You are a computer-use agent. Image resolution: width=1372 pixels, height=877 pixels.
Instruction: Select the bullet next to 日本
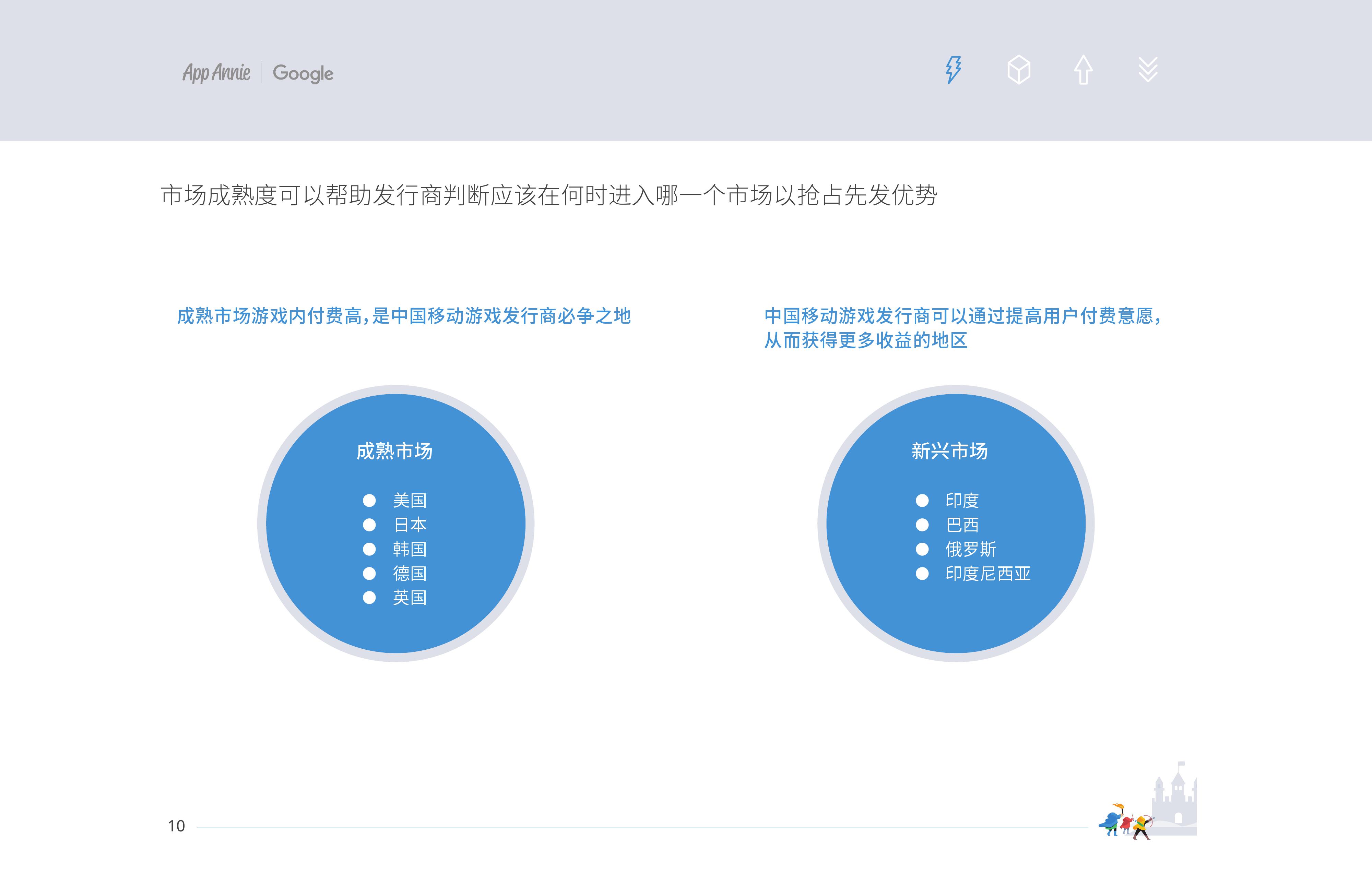pos(369,525)
